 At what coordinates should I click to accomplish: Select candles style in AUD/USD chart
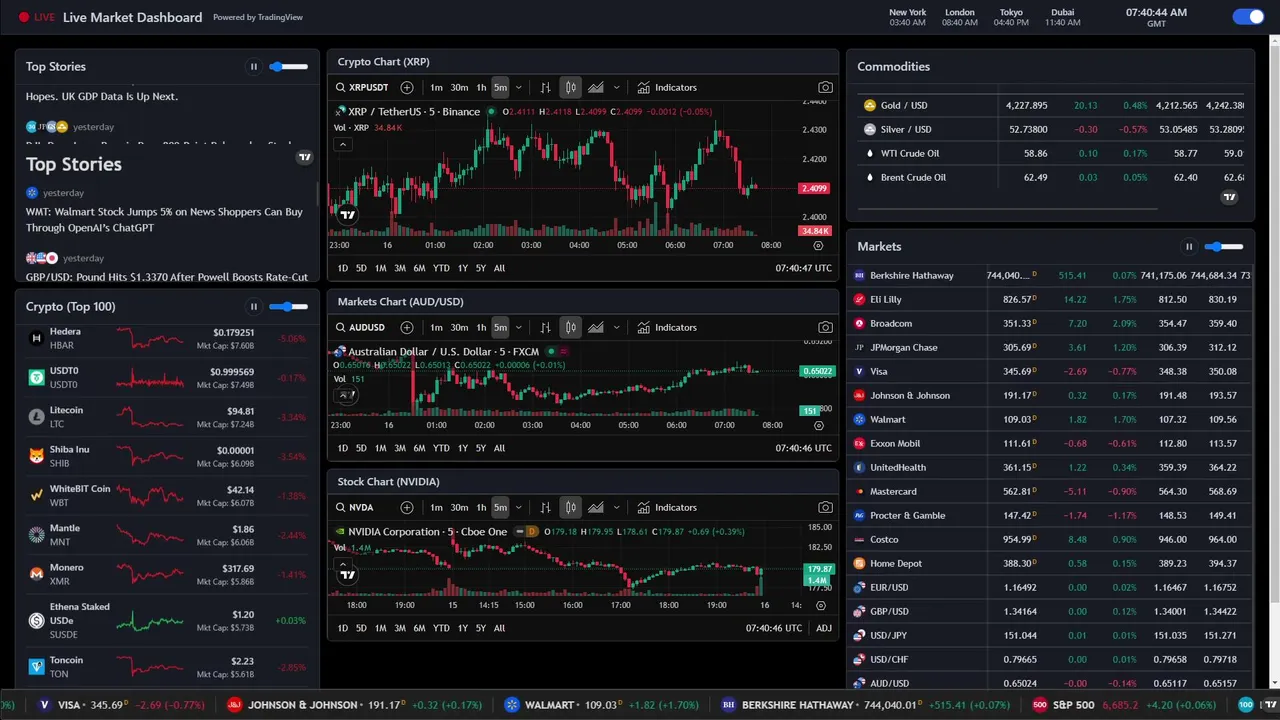pos(570,327)
